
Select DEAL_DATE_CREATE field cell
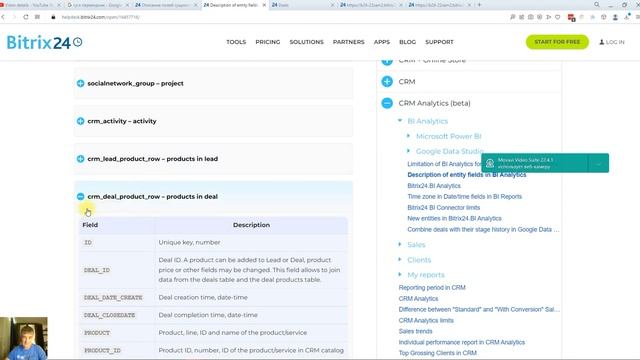(117, 298)
